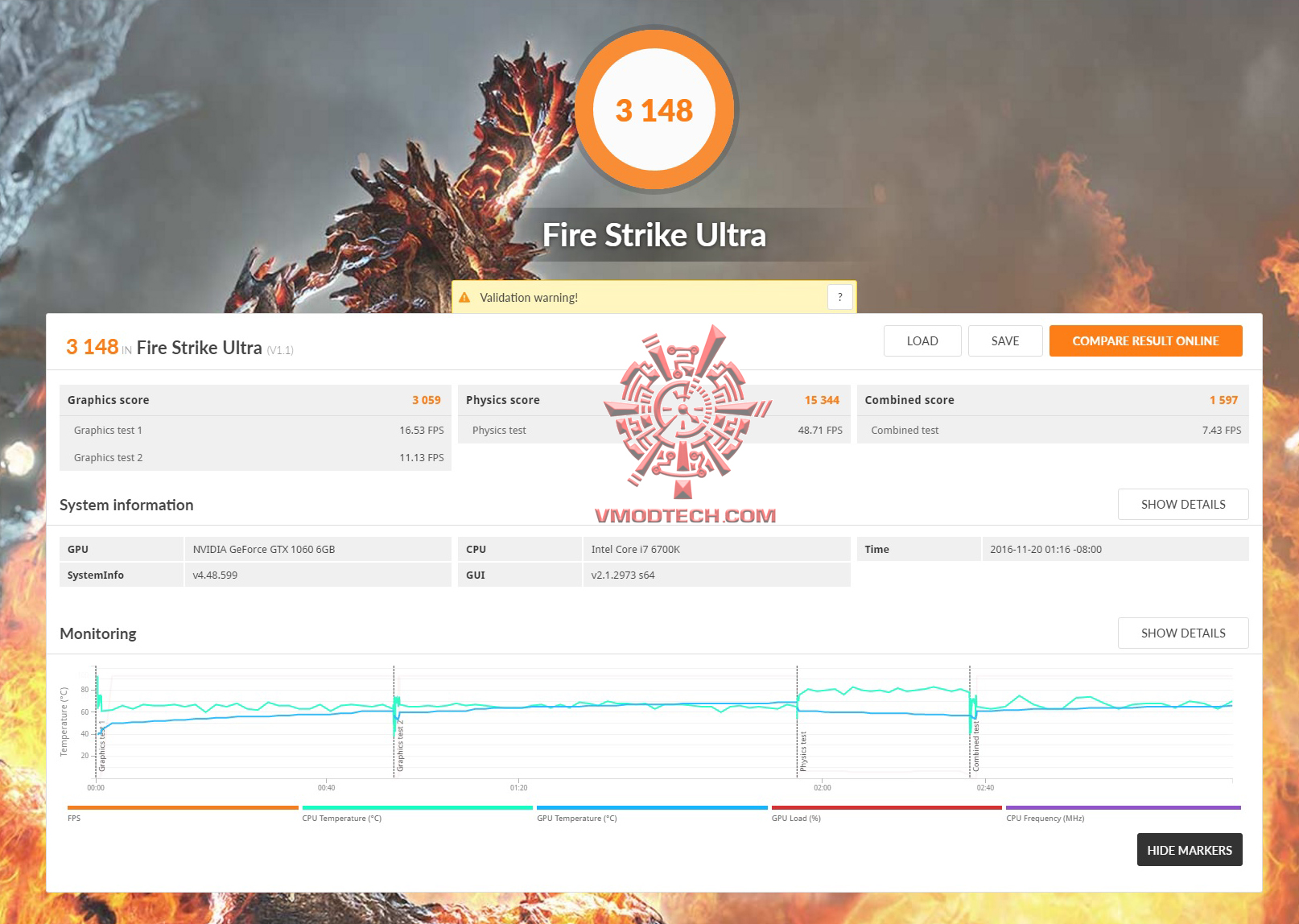Compare result online
The width and height of the screenshot is (1299, 924).
pyautogui.click(x=1145, y=340)
